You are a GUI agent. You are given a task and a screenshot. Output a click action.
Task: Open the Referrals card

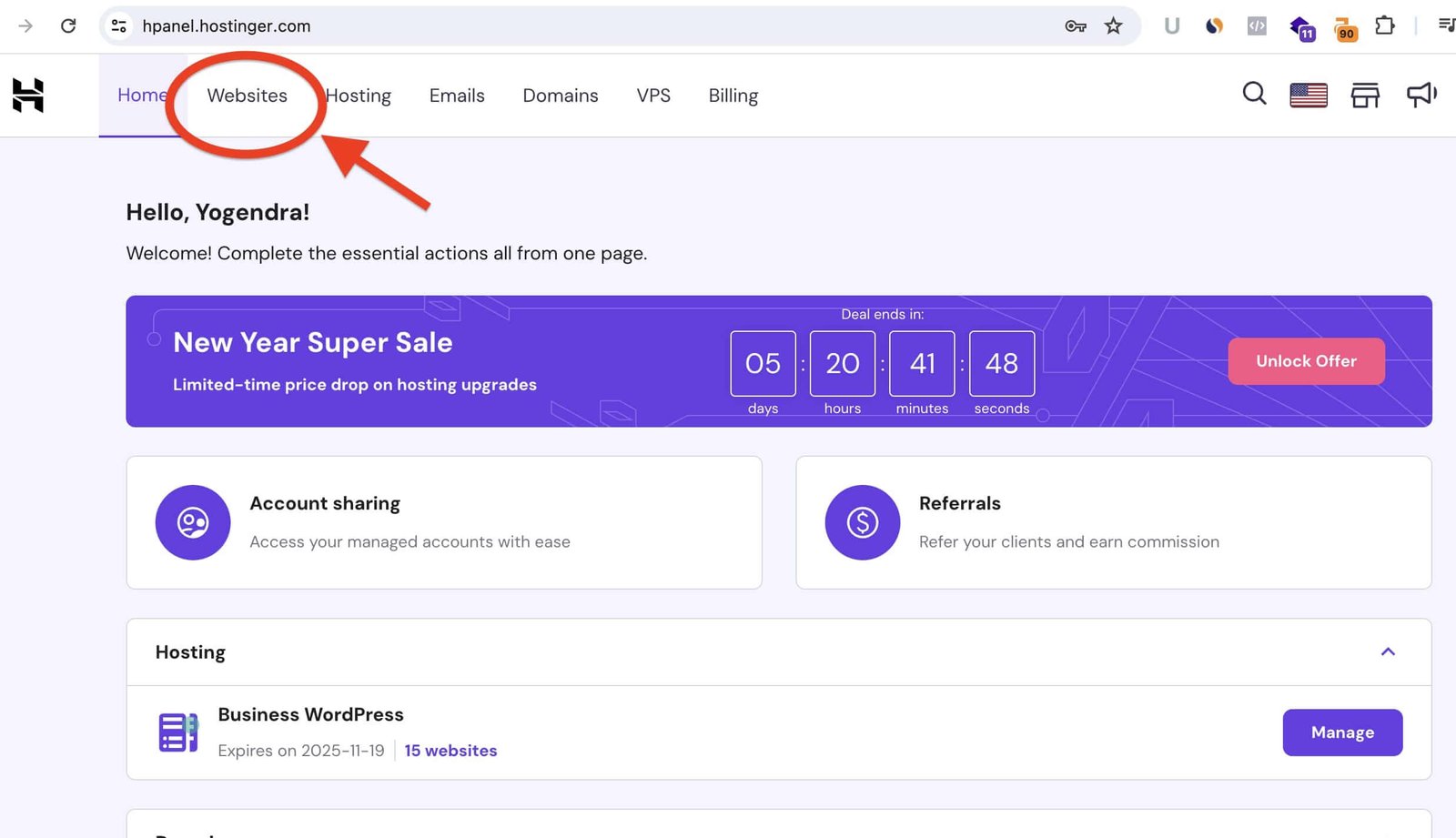tap(1113, 522)
